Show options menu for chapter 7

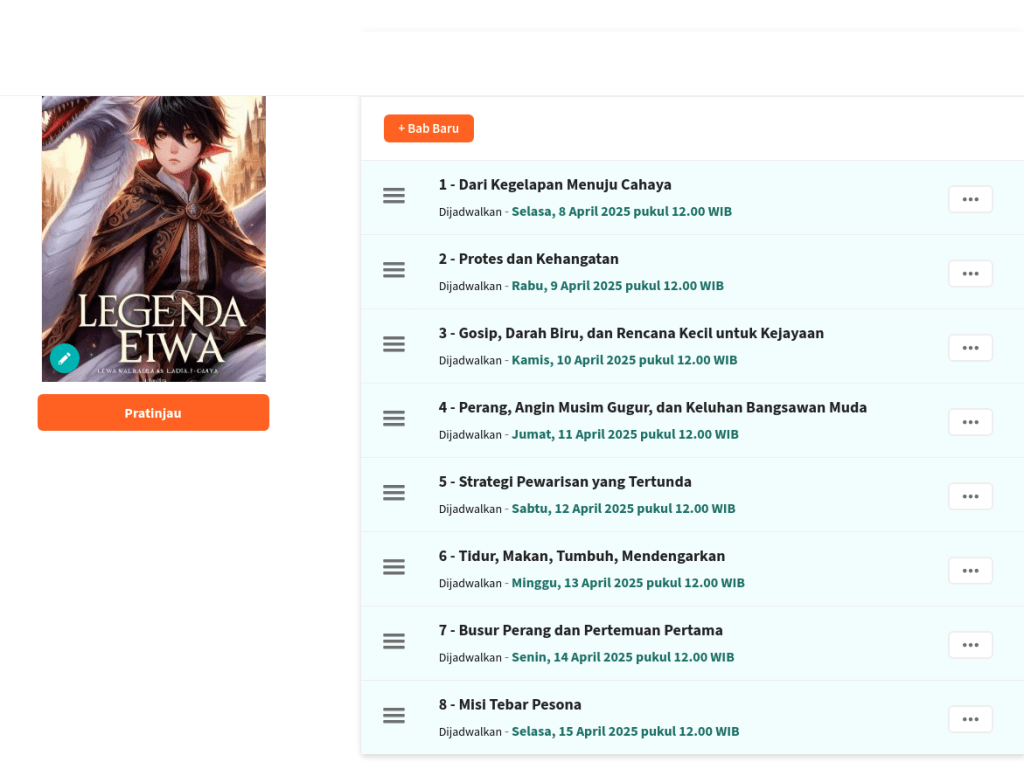point(970,645)
